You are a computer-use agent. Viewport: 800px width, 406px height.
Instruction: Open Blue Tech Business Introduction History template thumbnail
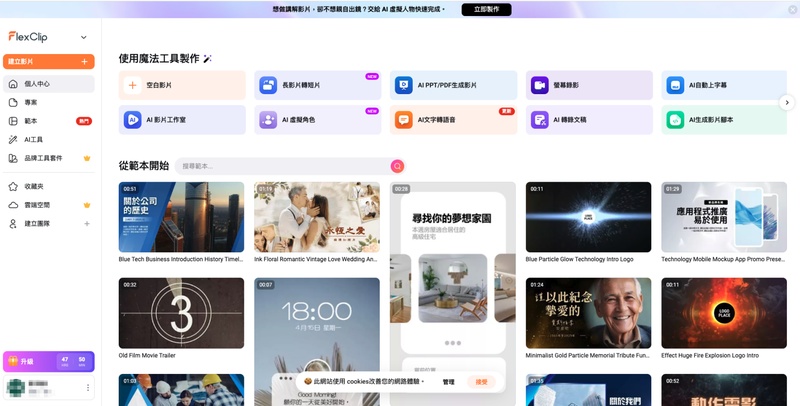[x=181, y=217]
